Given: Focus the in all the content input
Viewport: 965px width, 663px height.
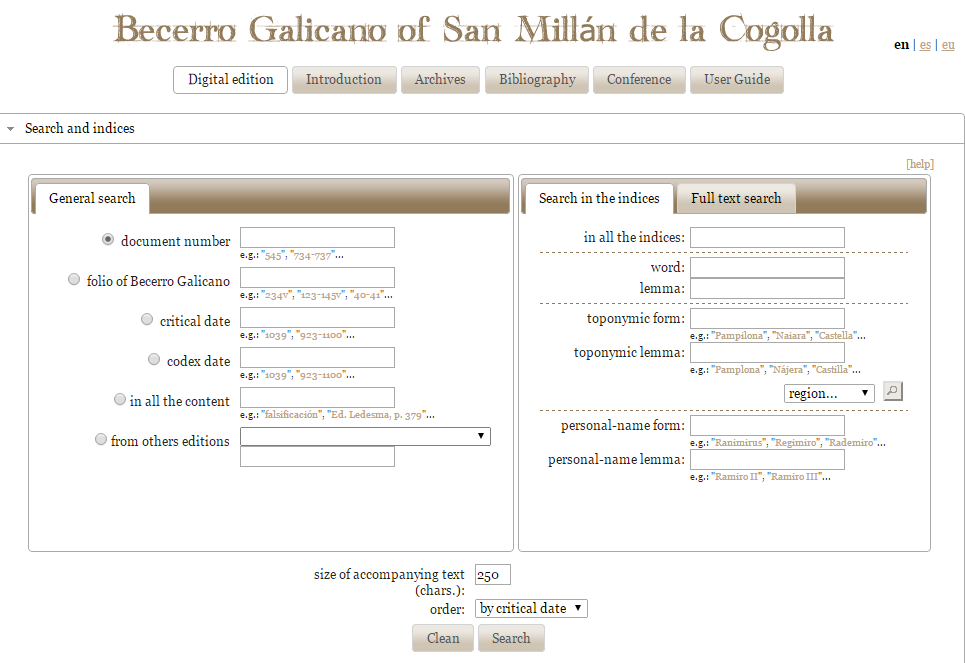Looking at the screenshot, I should coord(317,398).
